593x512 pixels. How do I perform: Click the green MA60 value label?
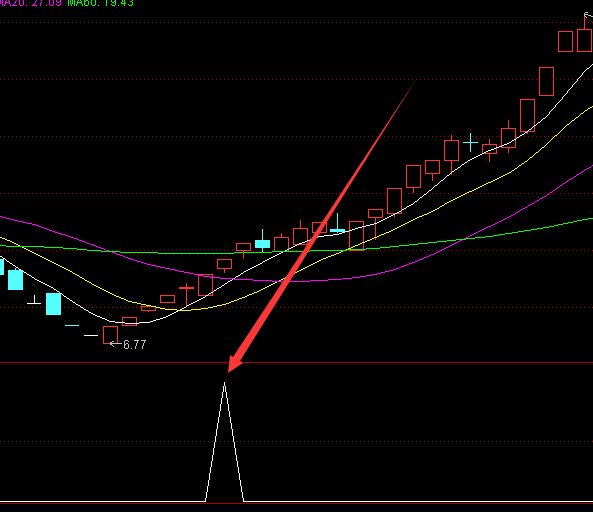[101, 3]
